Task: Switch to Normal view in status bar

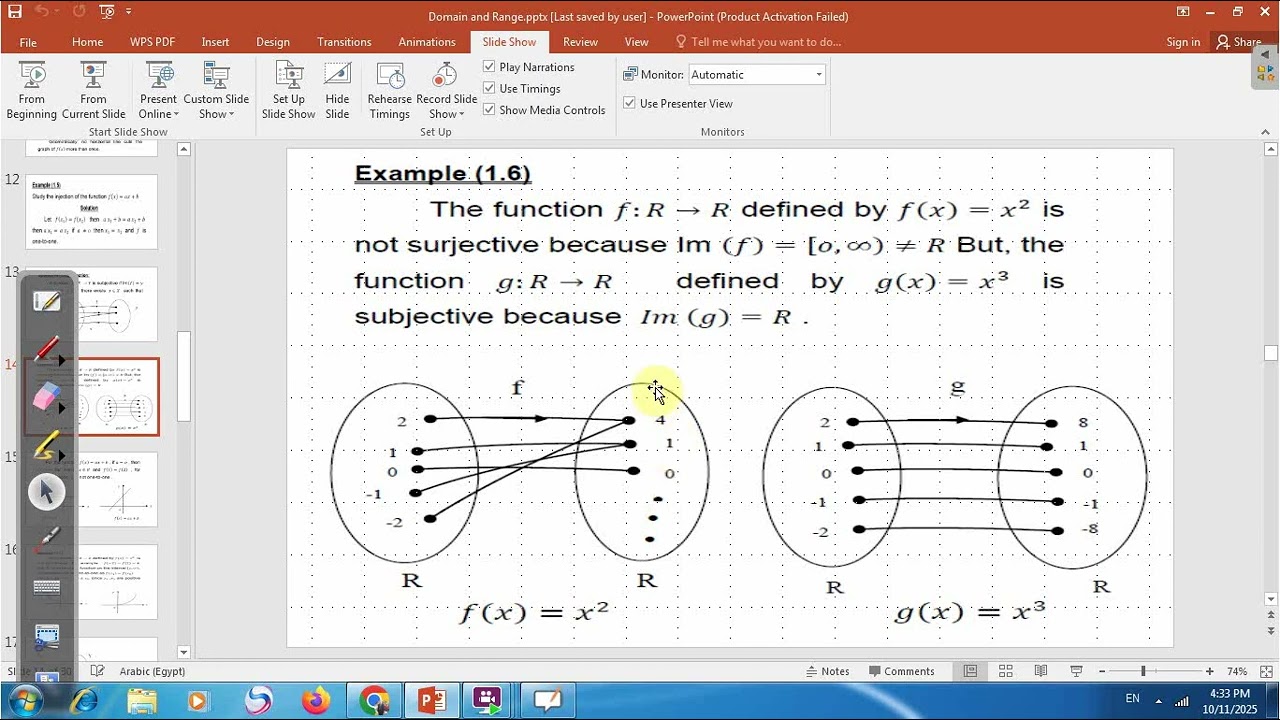Action: pos(970,671)
